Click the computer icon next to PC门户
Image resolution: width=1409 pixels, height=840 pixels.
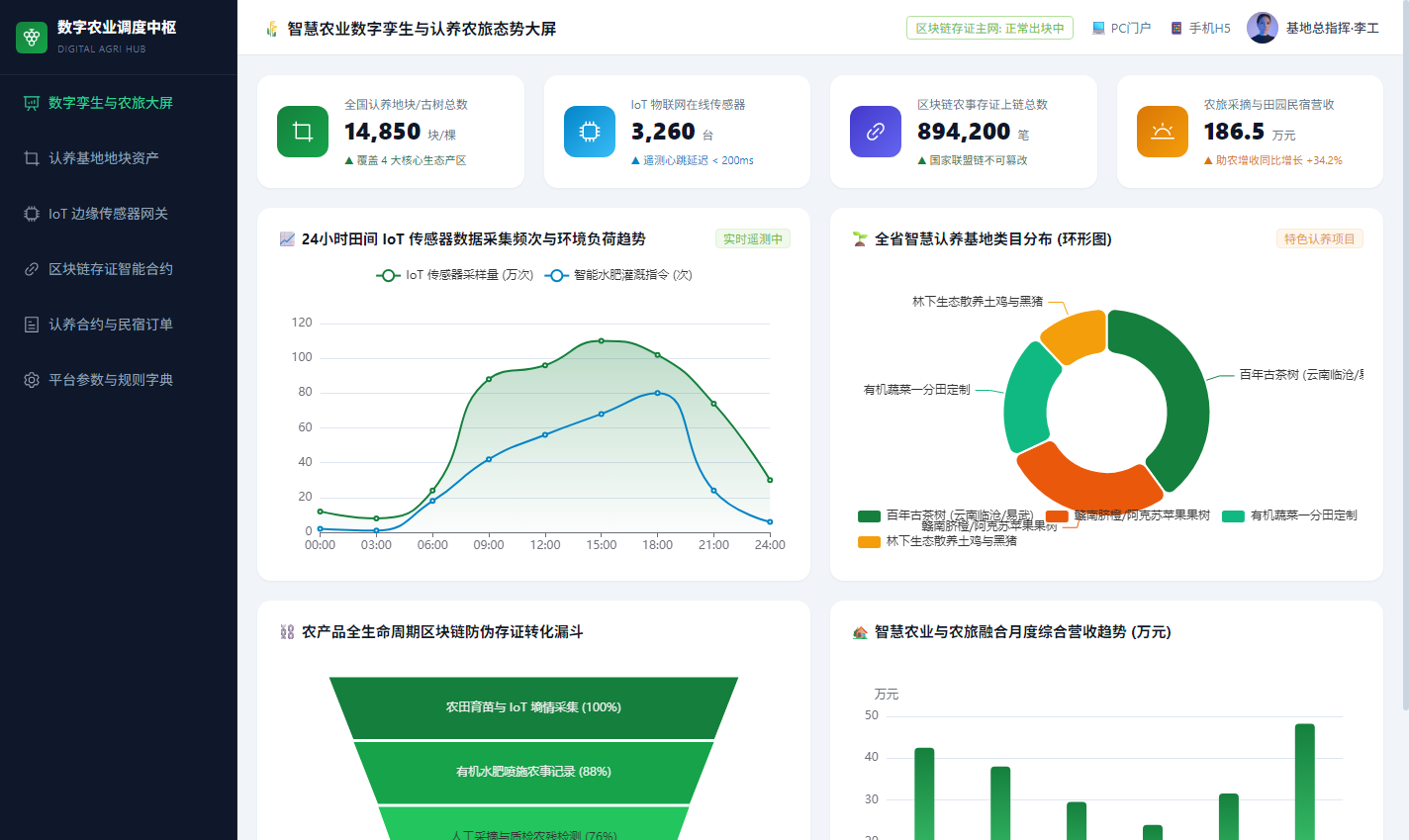point(1098,29)
